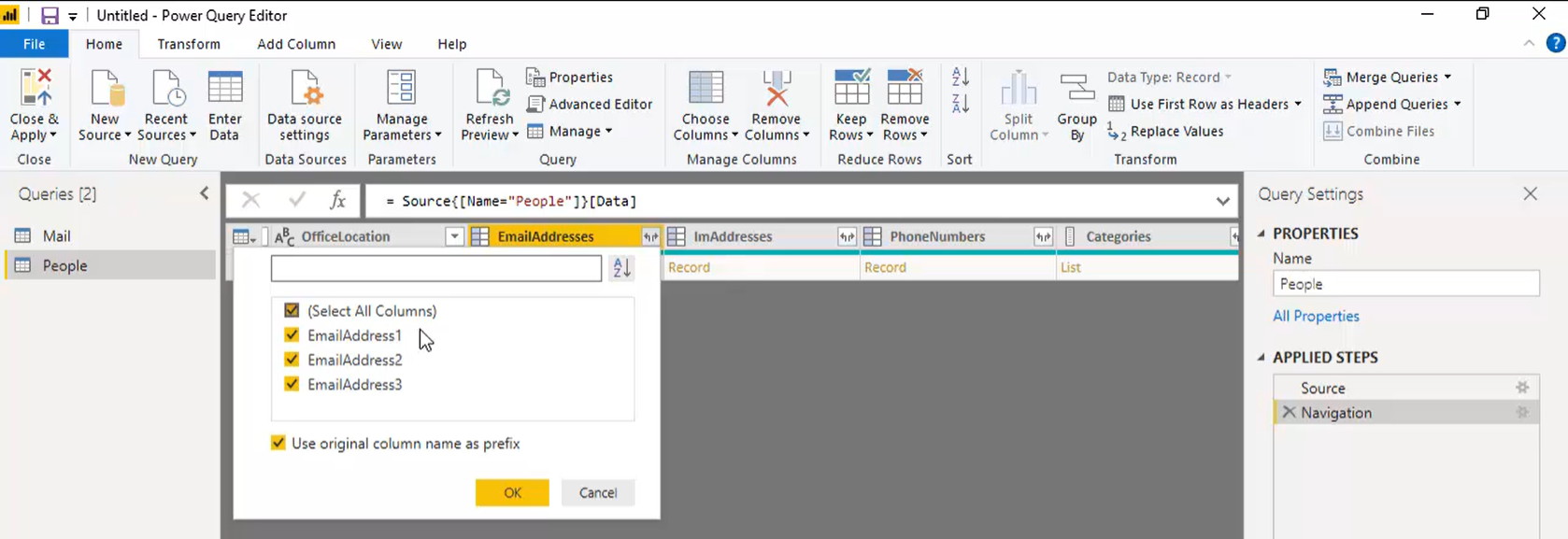Viewport: 1568px width, 539px height.
Task: Open the Help question mark icon
Action: [1556, 43]
